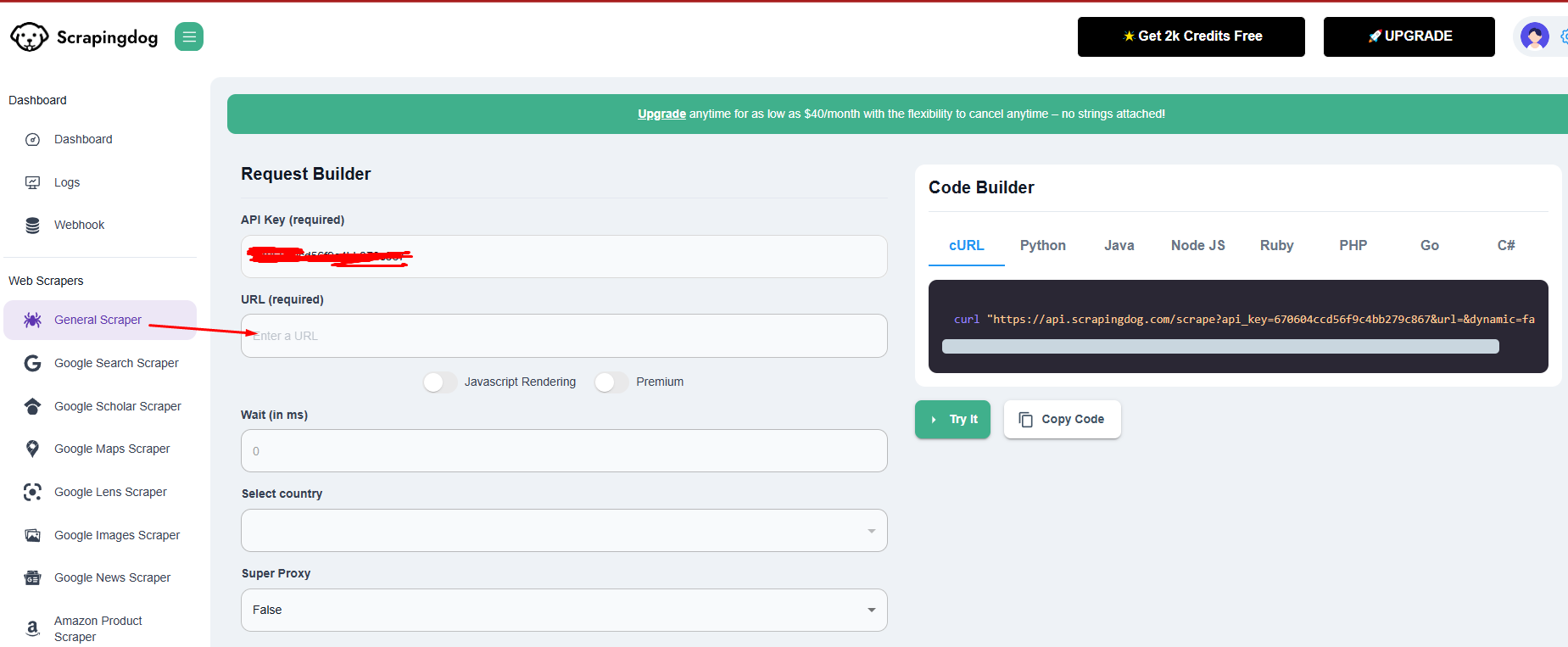Go to Google Maps Scraper

[x=100, y=449]
